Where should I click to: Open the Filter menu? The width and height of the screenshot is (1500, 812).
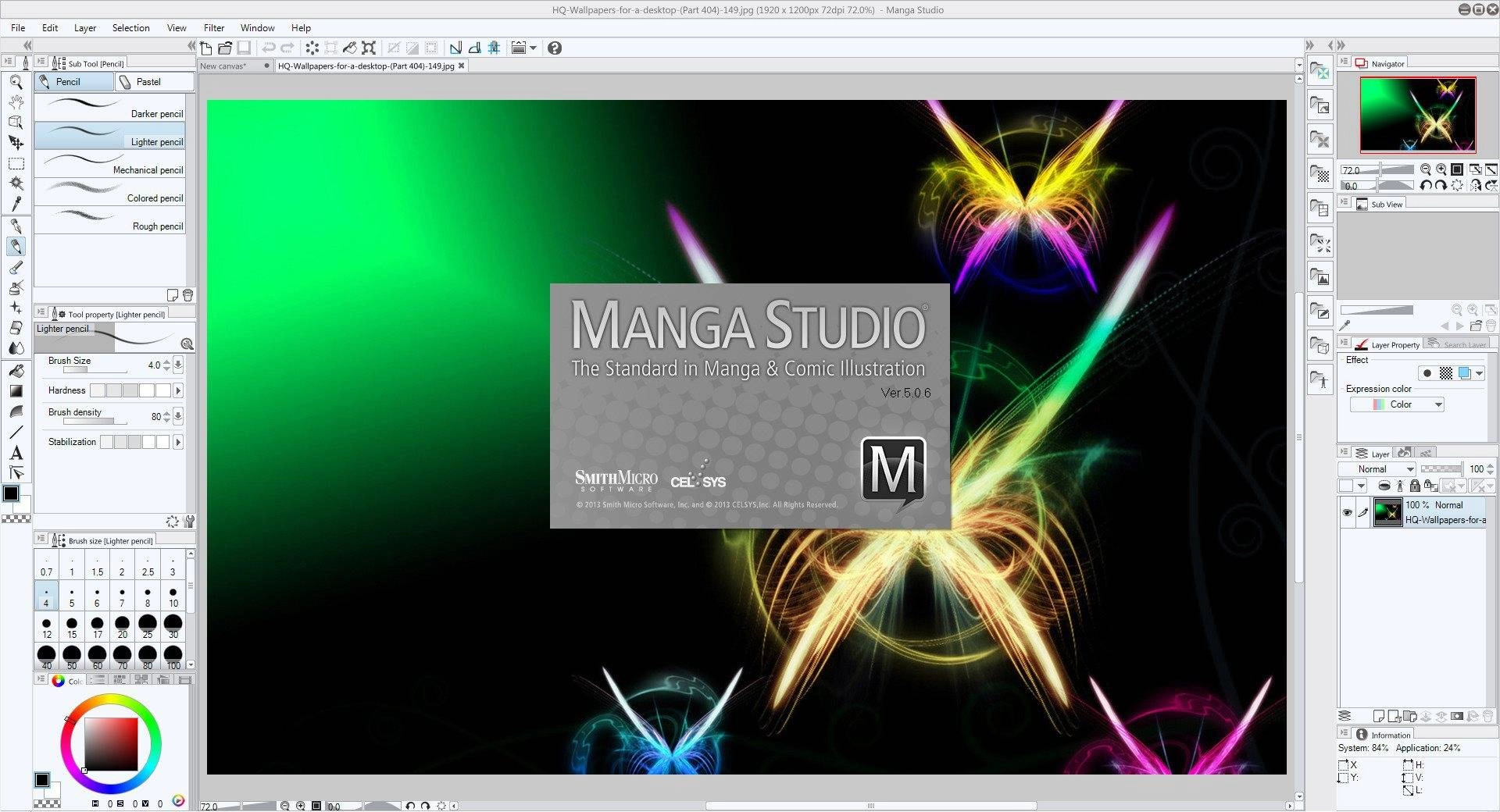(214, 27)
